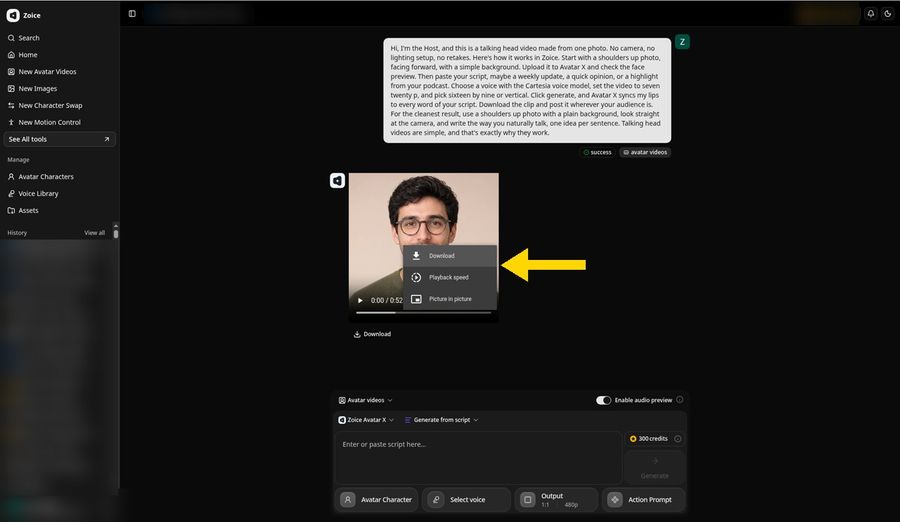Image resolution: width=900 pixels, height=522 pixels.
Task: Select Picture in picture option
Action: (x=450, y=299)
